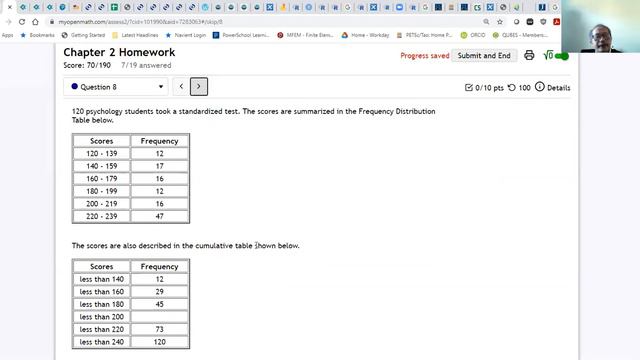640x360 pixels.
Task: Click the 'less than 180' row label
Action: click(102, 304)
